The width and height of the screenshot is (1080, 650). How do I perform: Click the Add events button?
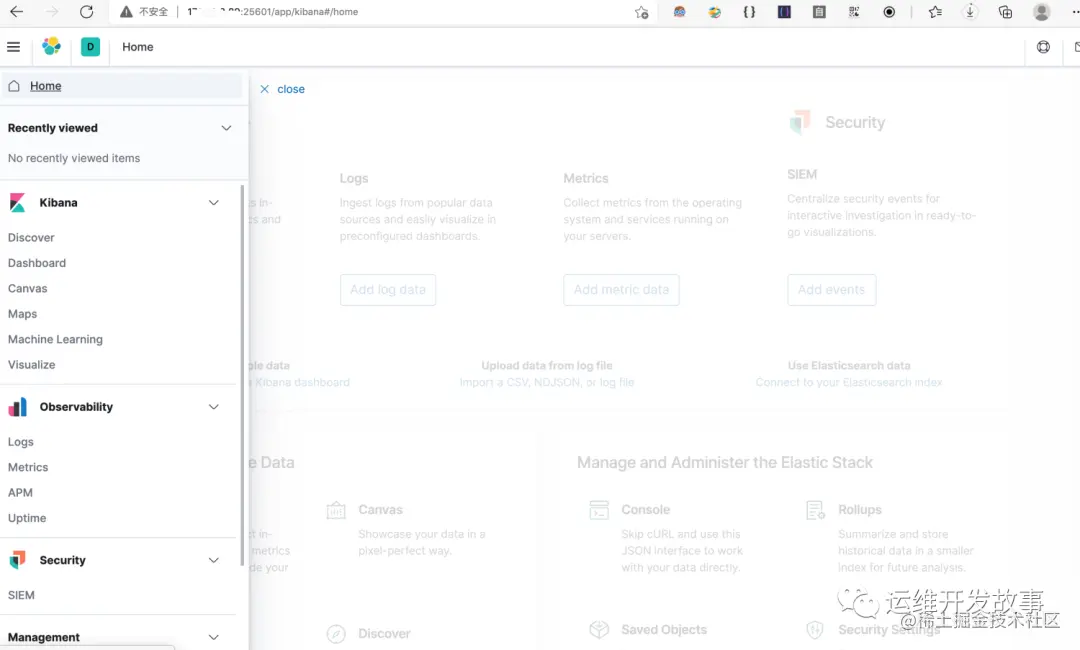pos(831,290)
